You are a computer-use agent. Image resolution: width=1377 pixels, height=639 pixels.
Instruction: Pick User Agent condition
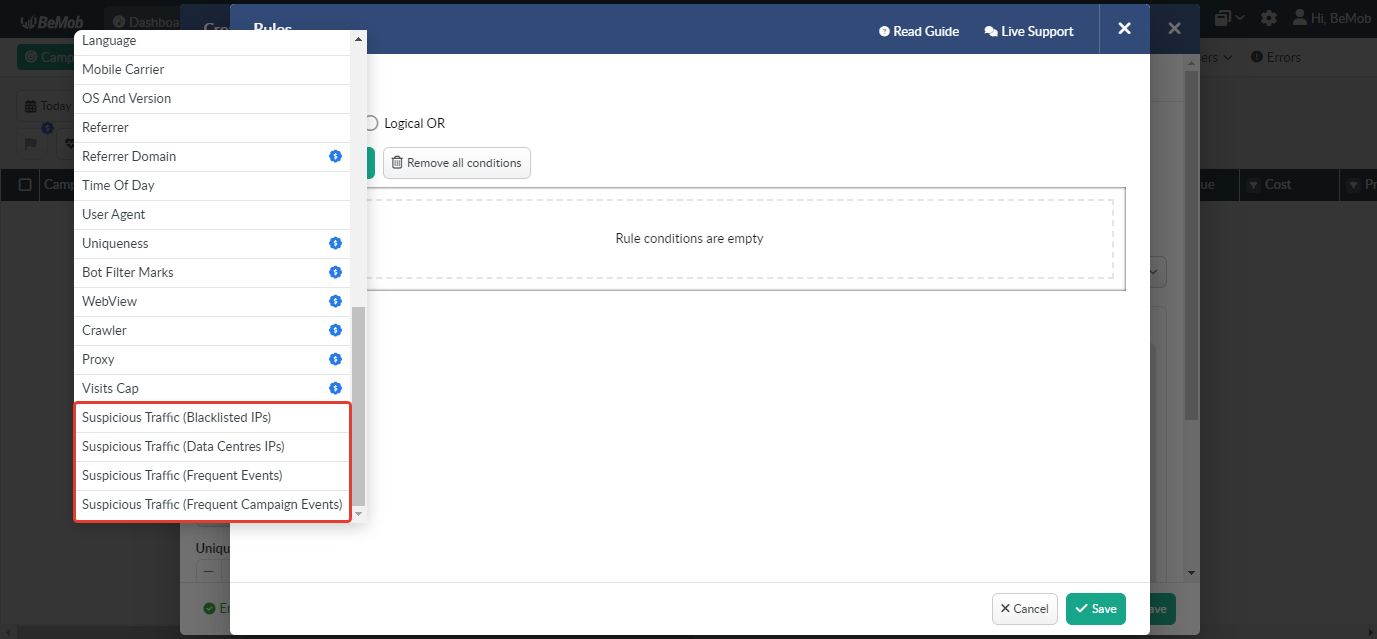point(212,215)
